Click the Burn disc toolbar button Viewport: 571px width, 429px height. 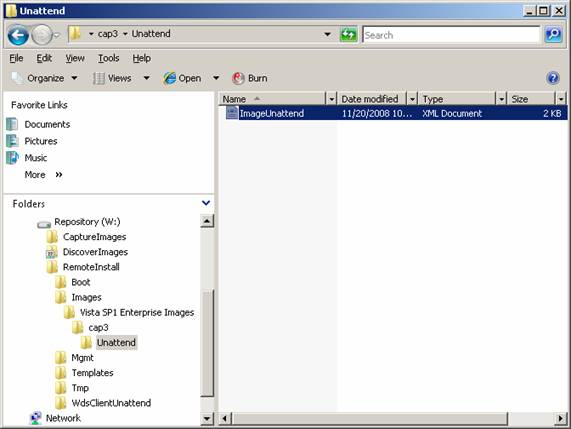point(250,78)
